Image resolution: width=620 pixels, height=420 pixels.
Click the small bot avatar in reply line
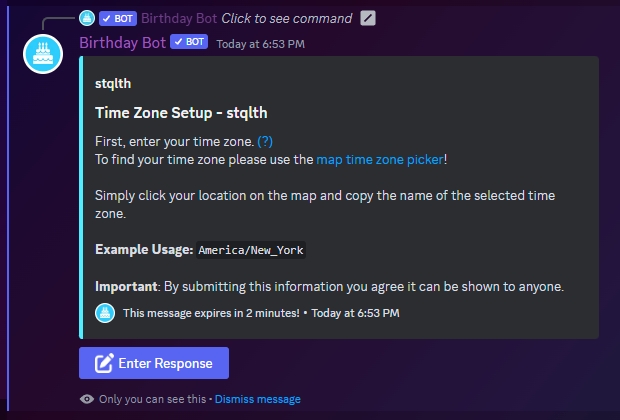click(87, 18)
